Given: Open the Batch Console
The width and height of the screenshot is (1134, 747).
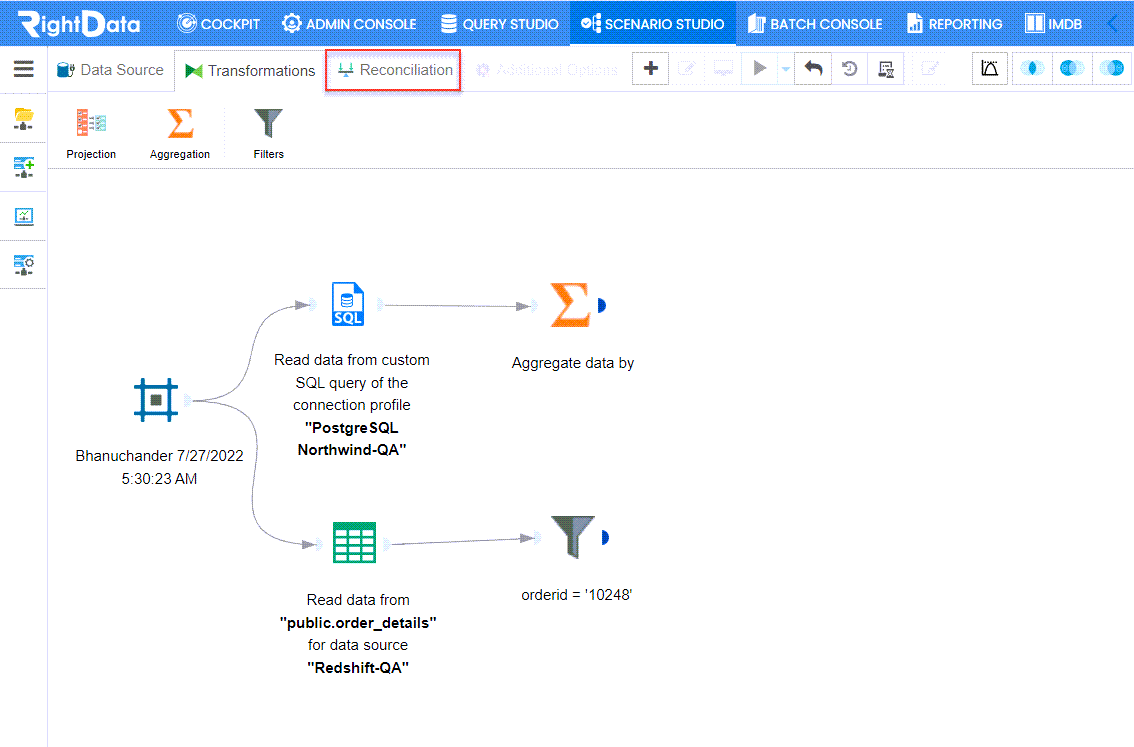Looking at the screenshot, I should coord(815,24).
